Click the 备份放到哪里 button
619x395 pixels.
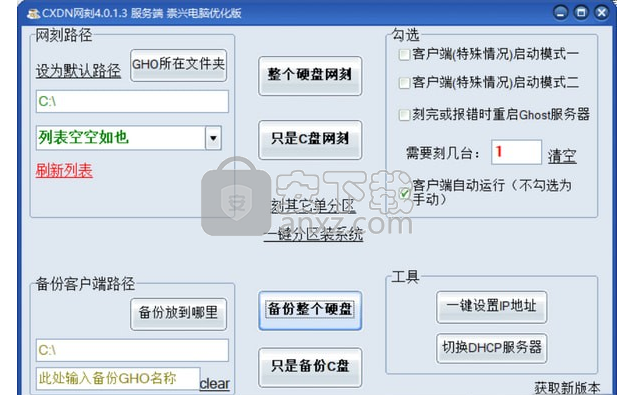click(x=178, y=314)
